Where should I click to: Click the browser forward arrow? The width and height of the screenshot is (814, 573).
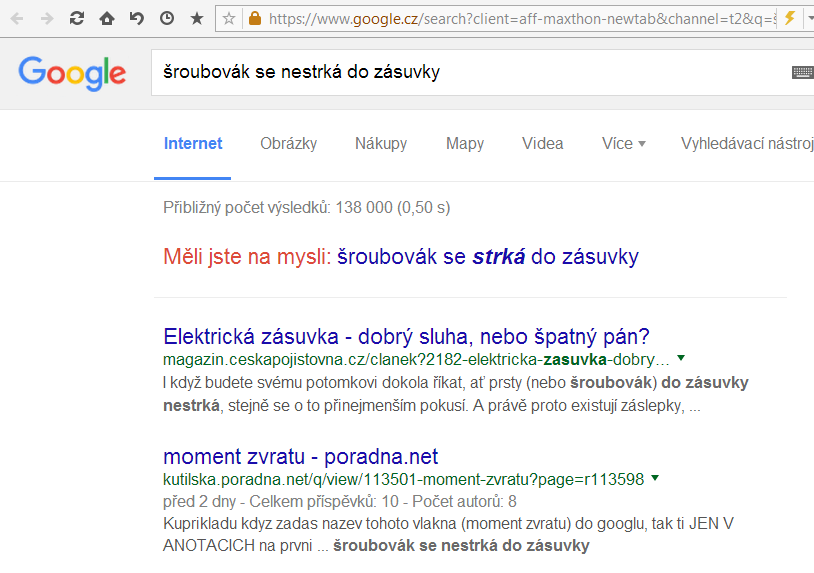coord(46,18)
